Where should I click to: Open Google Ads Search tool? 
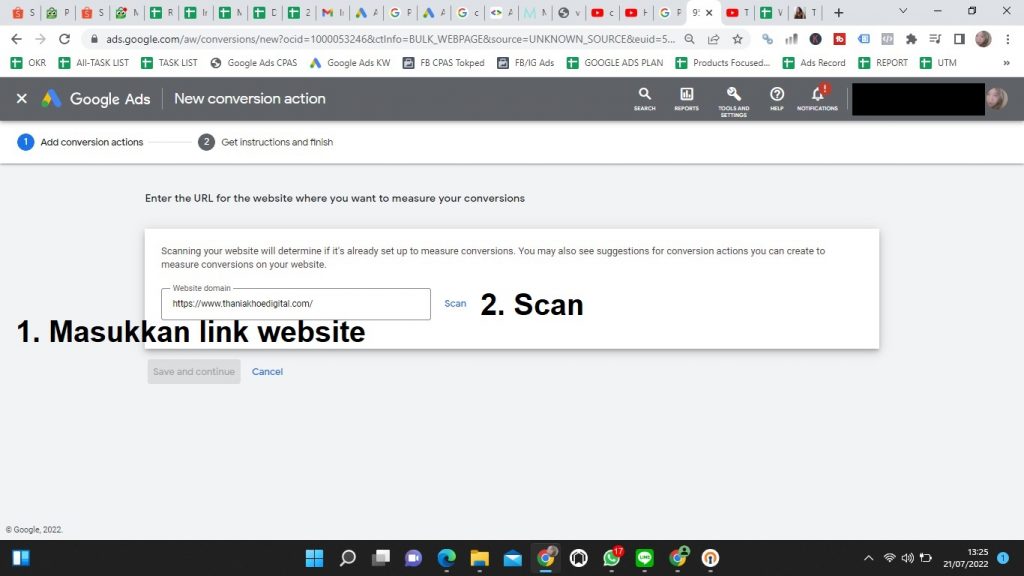[x=644, y=96]
